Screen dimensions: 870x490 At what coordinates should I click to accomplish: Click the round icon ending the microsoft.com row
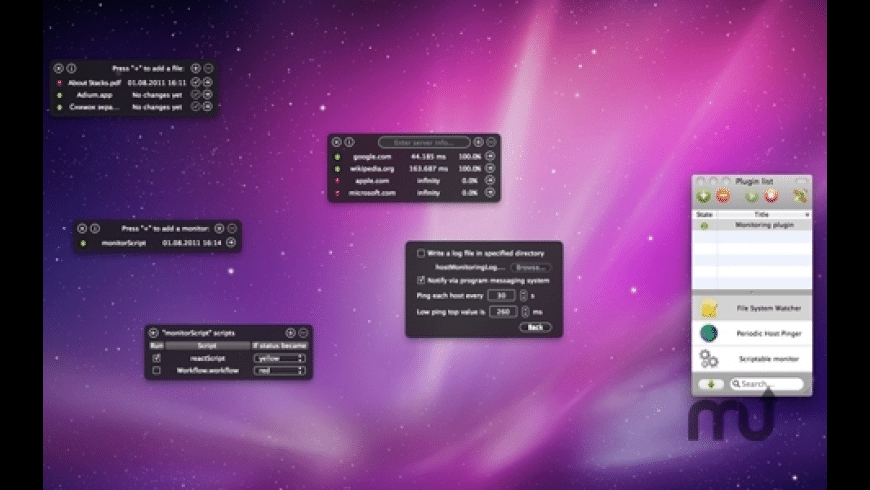click(x=490, y=193)
